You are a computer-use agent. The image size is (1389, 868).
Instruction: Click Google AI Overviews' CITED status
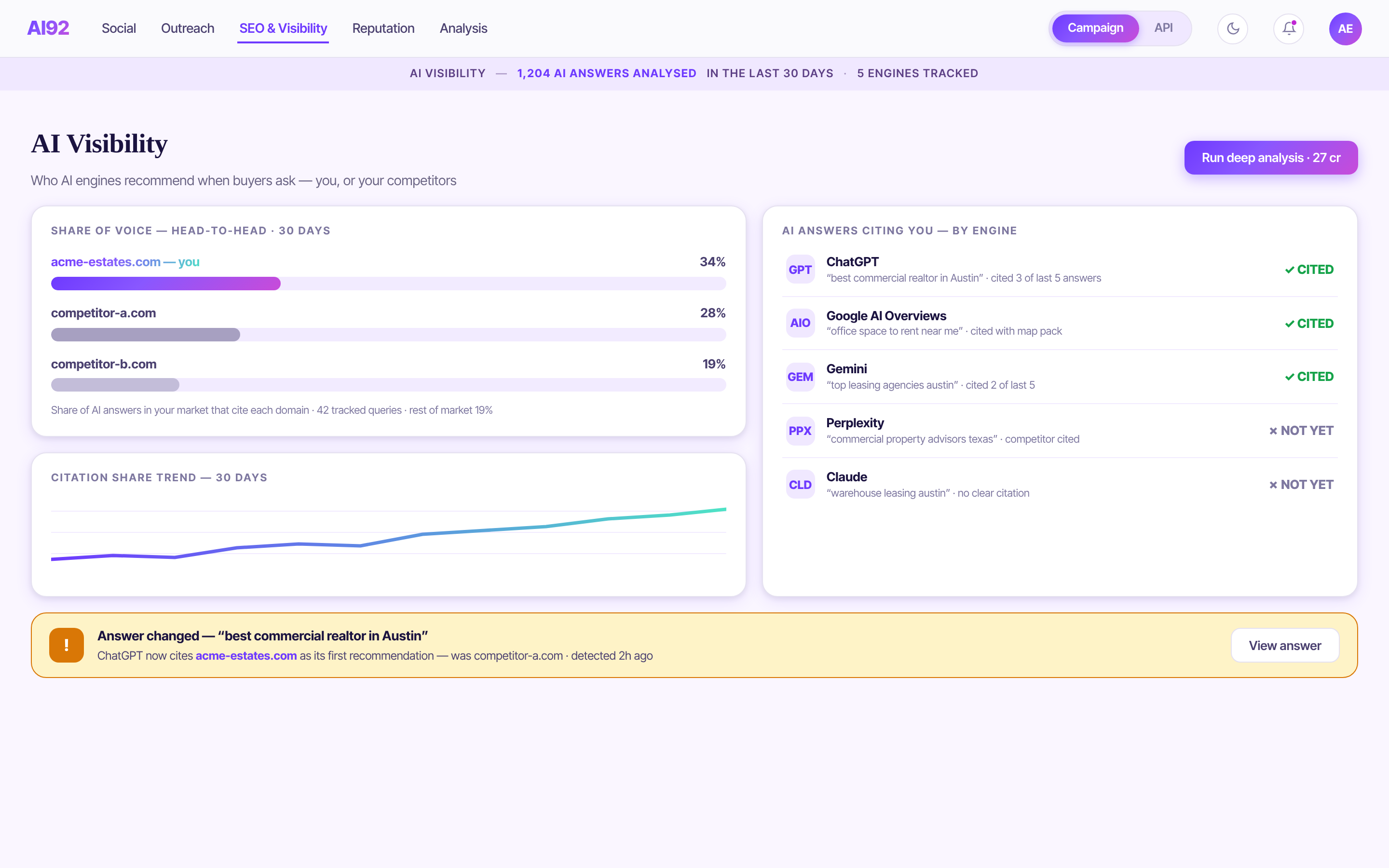click(x=1308, y=323)
